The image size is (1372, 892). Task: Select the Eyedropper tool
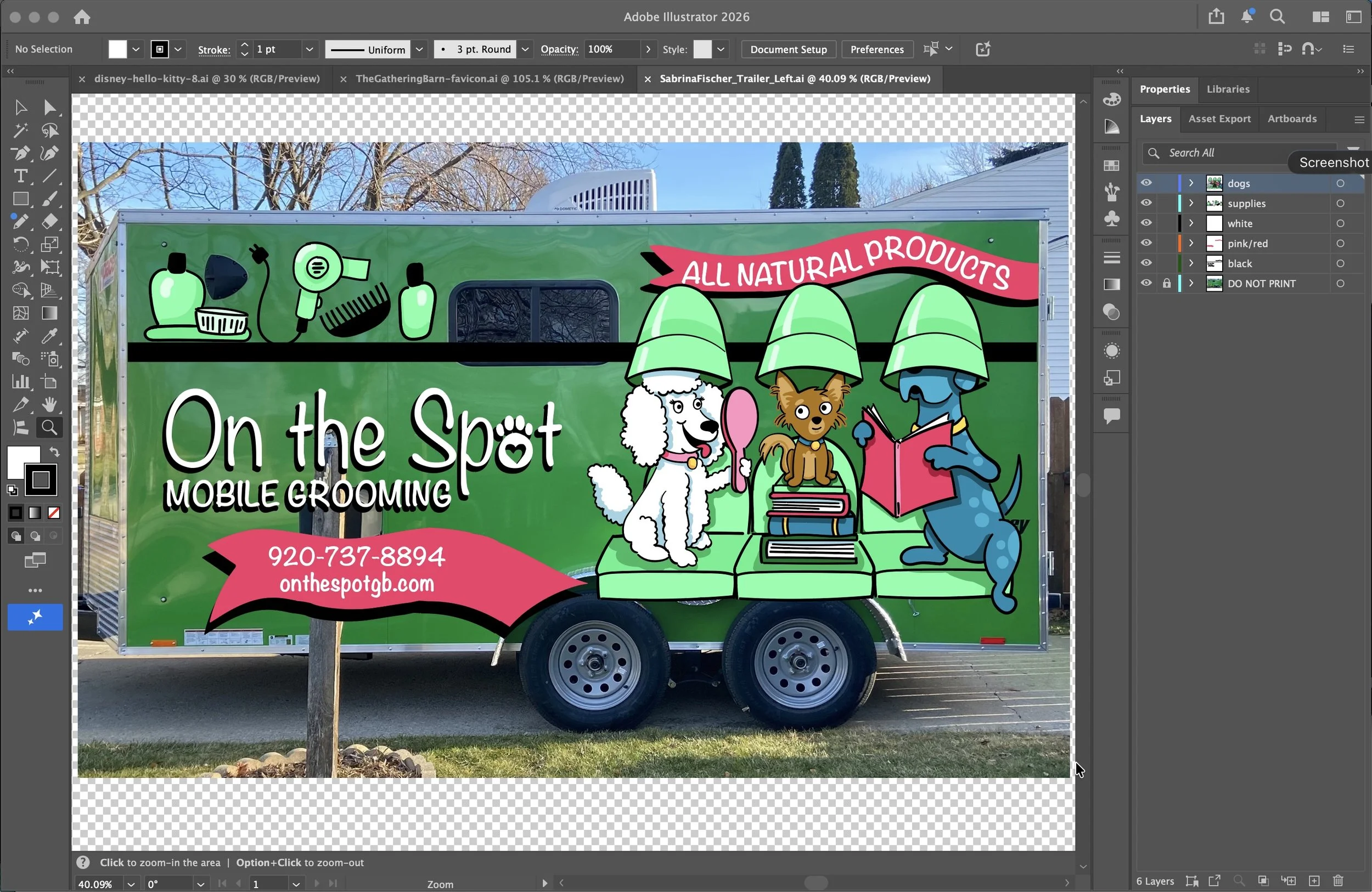click(x=49, y=336)
